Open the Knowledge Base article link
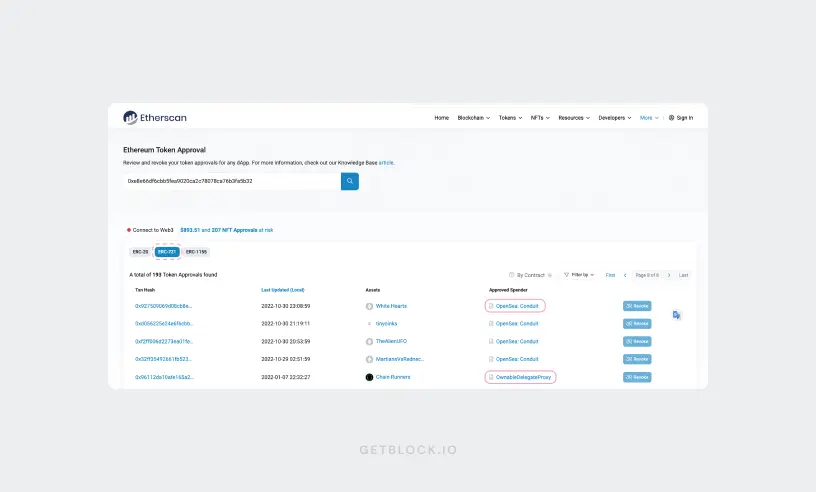 [x=386, y=163]
